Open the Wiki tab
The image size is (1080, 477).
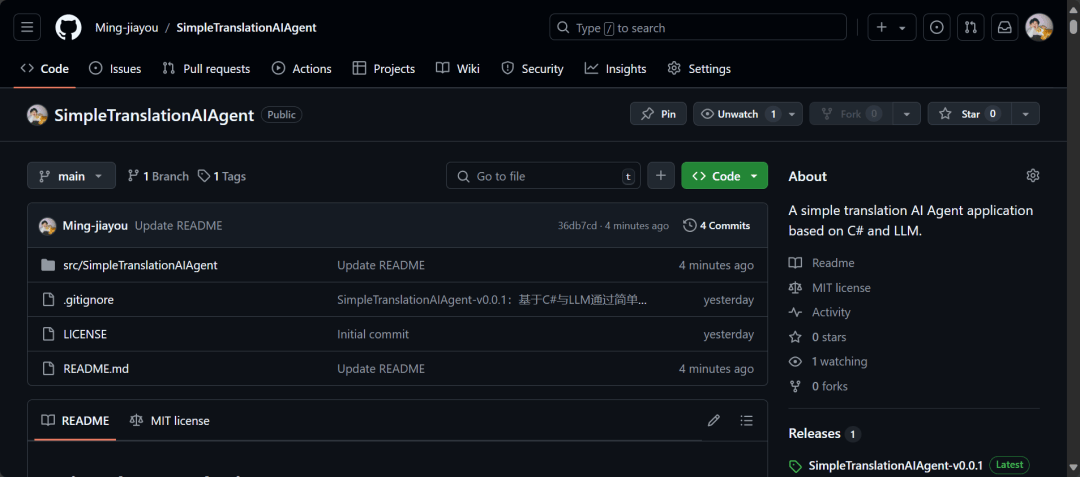click(458, 68)
